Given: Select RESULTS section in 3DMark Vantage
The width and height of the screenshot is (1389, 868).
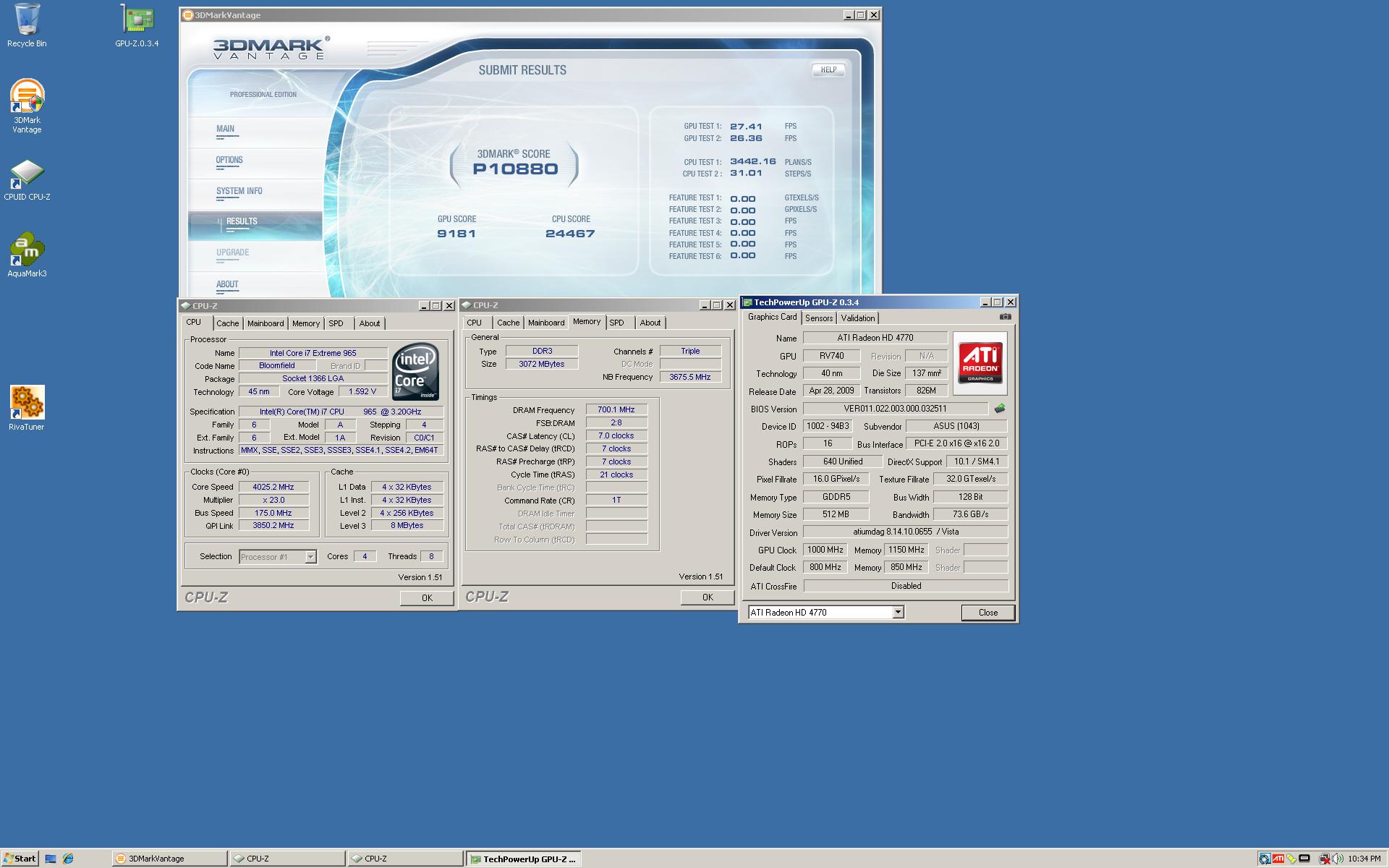Looking at the screenshot, I should pyautogui.click(x=255, y=225).
